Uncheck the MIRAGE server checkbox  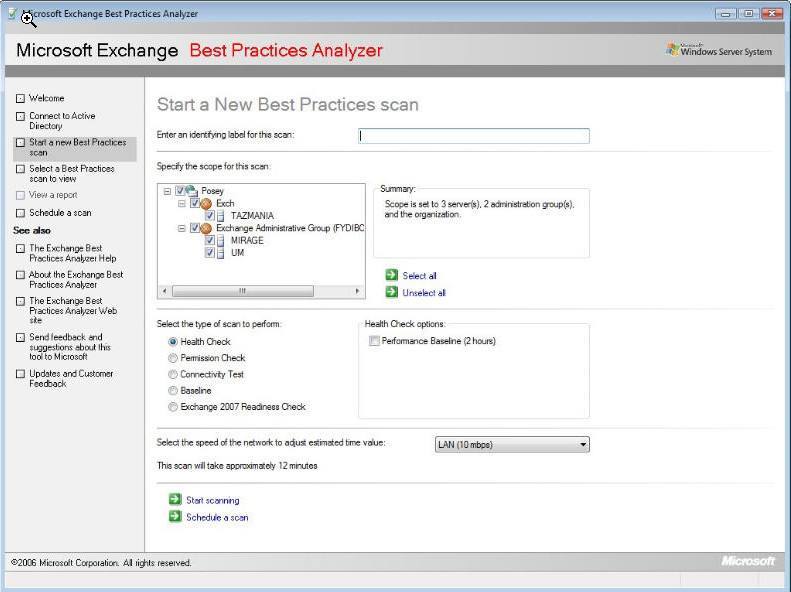(209, 241)
